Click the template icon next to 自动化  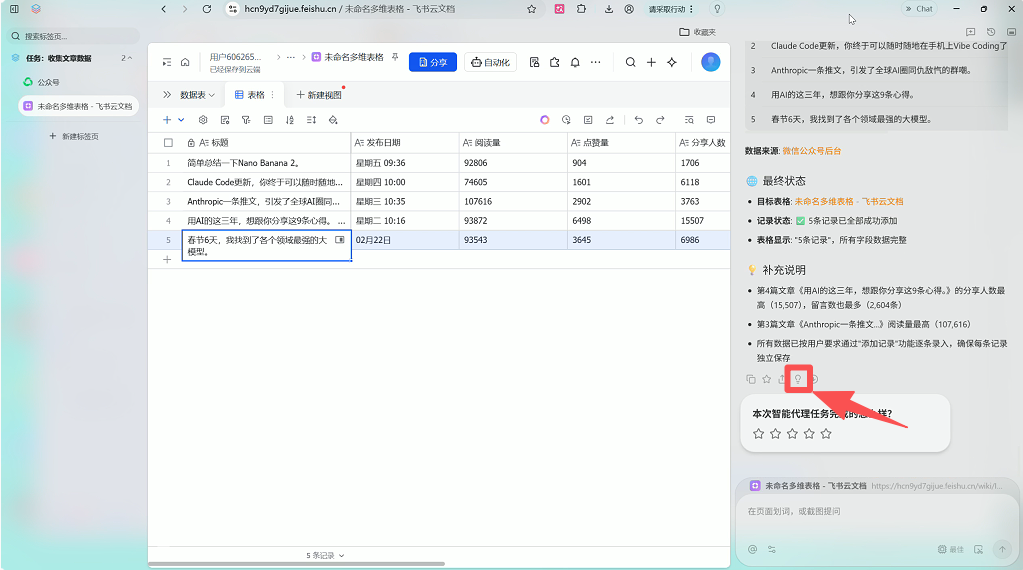pos(534,62)
